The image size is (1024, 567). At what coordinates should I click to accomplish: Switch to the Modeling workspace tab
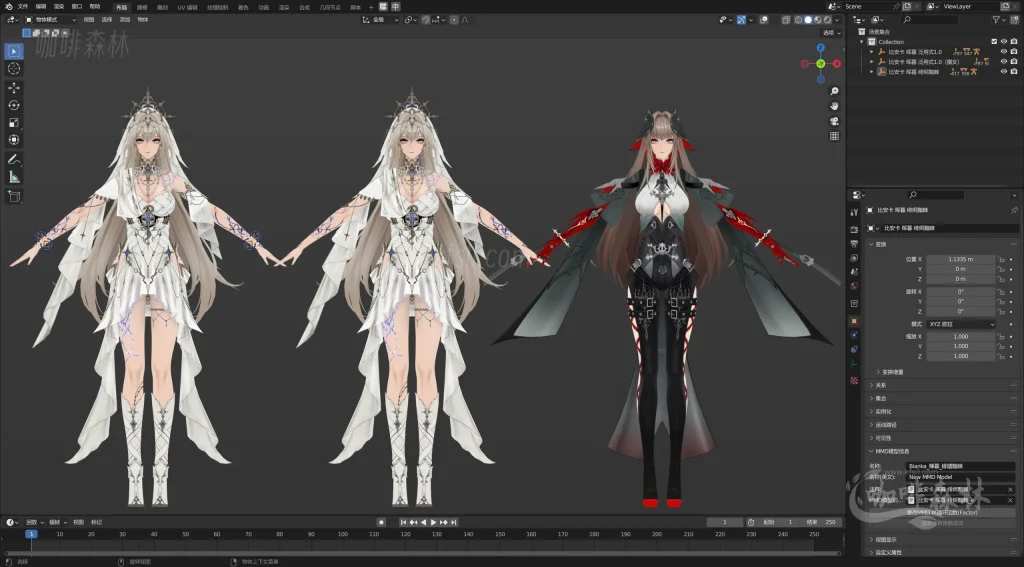point(142,7)
